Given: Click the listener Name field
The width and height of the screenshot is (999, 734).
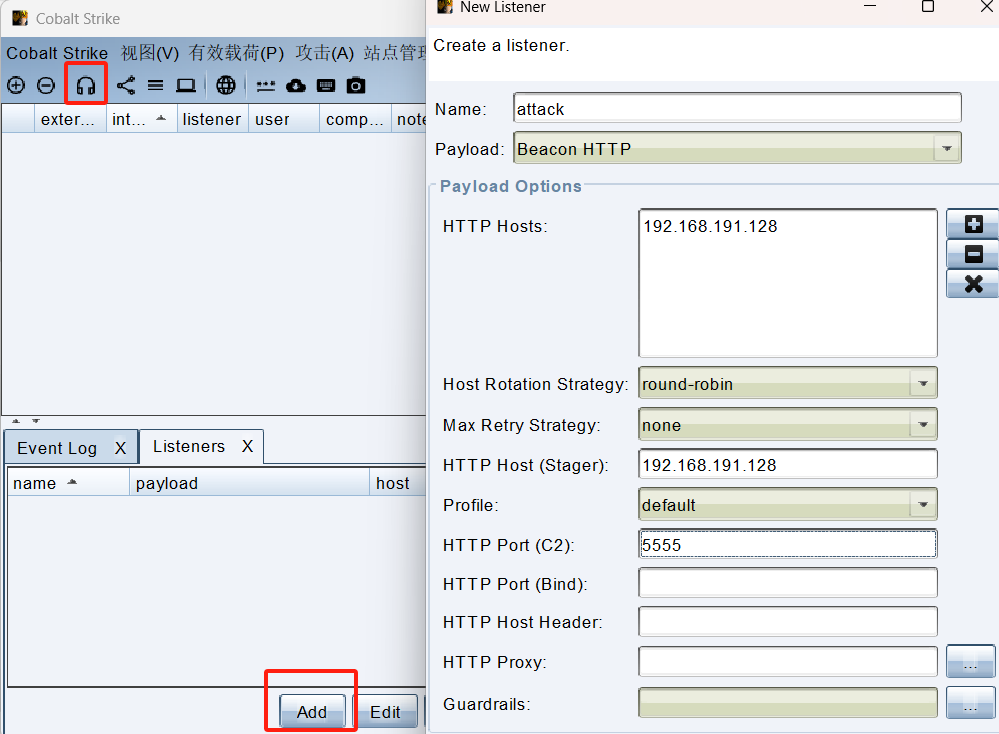Looking at the screenshot, I should click(737, 108).
